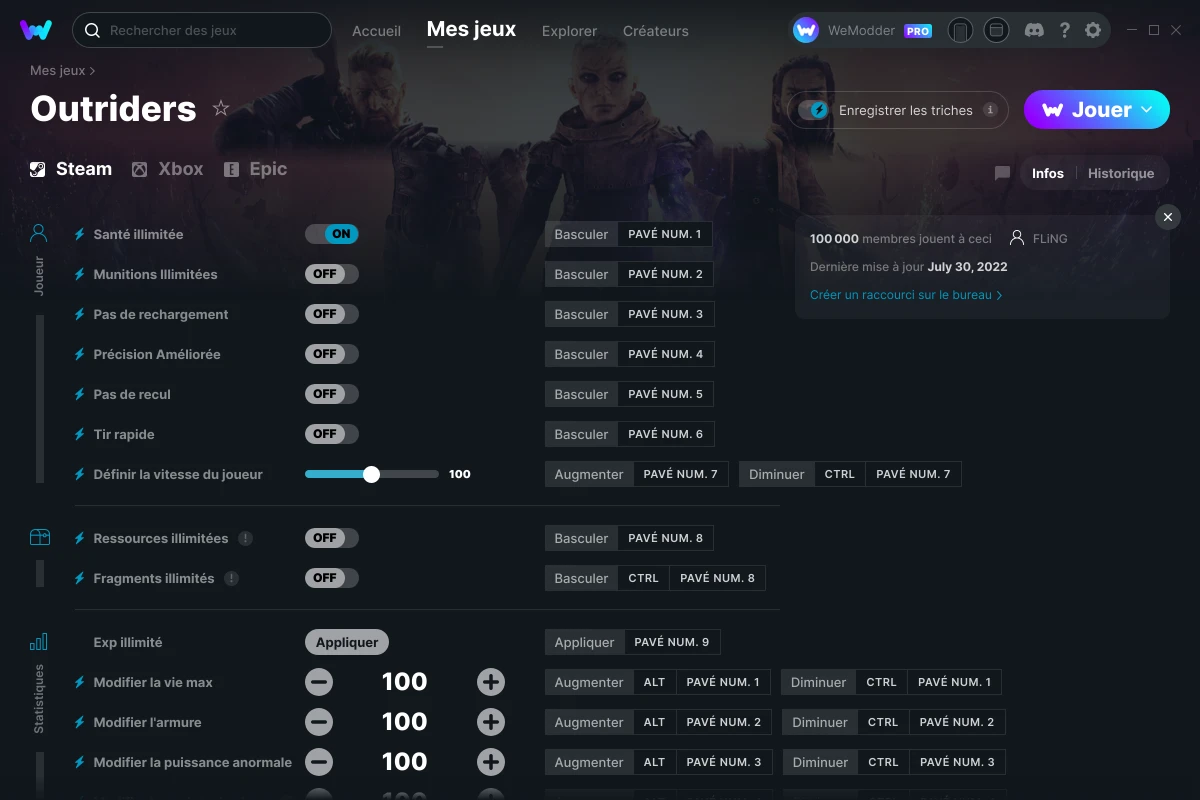Viewport: 1200px width, 800px height.
Task: Open the Accueil tab
Action: 376,31
